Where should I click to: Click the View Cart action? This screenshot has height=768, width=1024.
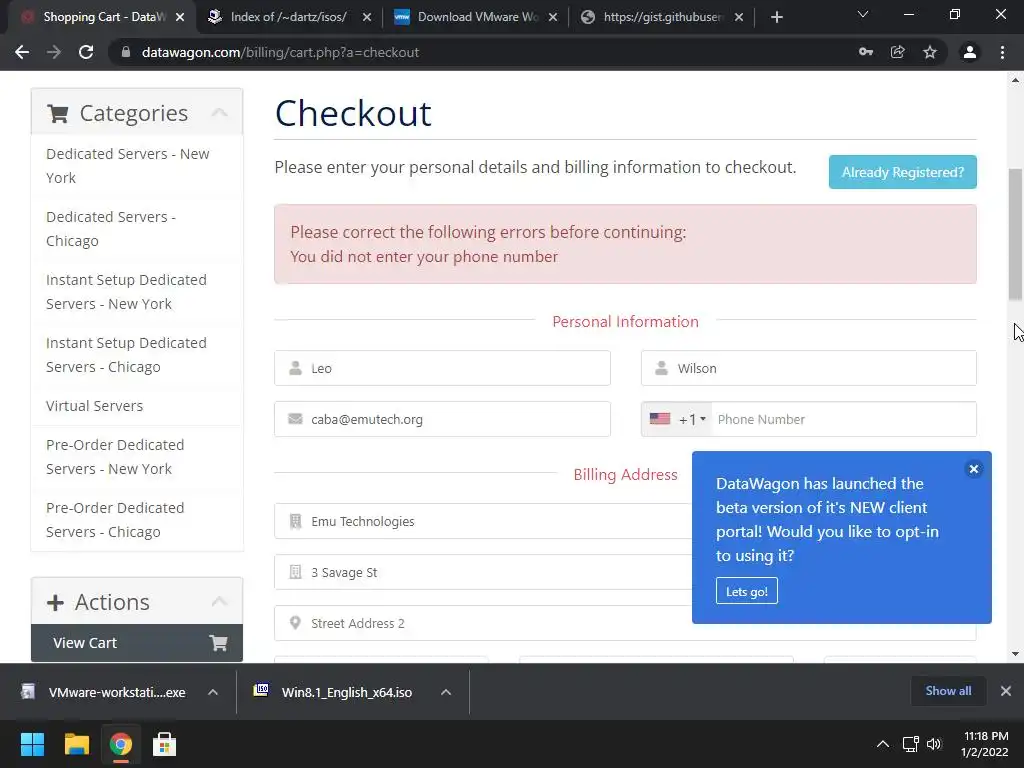tap(137, 643)
